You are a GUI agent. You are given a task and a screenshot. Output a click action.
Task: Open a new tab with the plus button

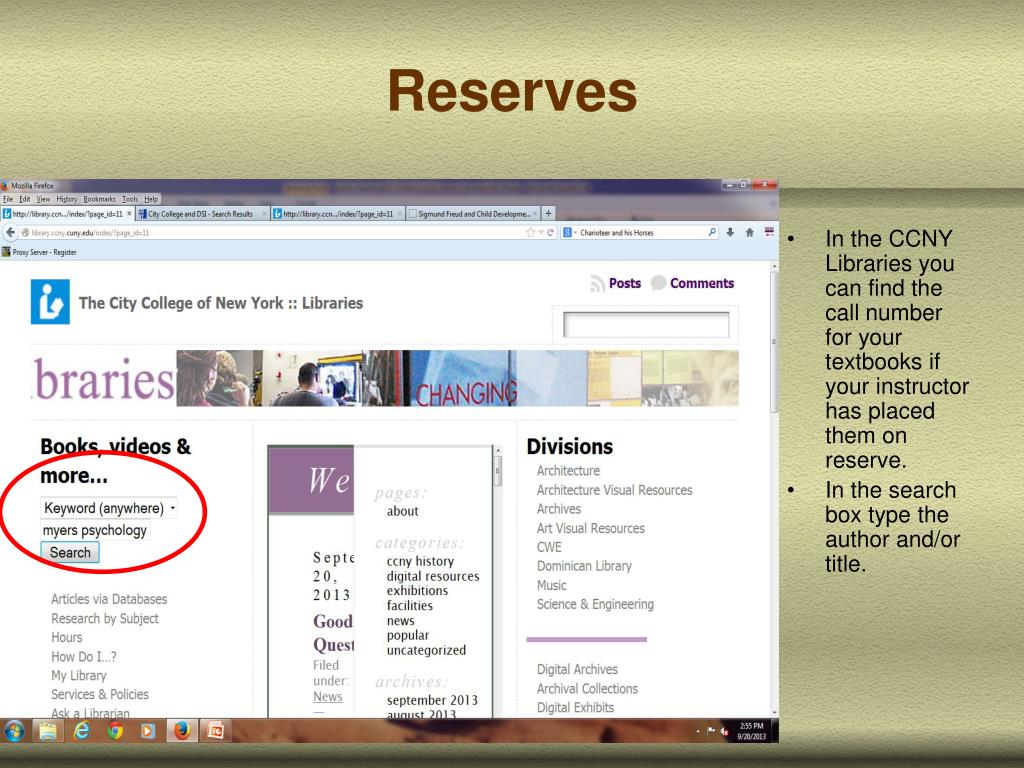549,214
